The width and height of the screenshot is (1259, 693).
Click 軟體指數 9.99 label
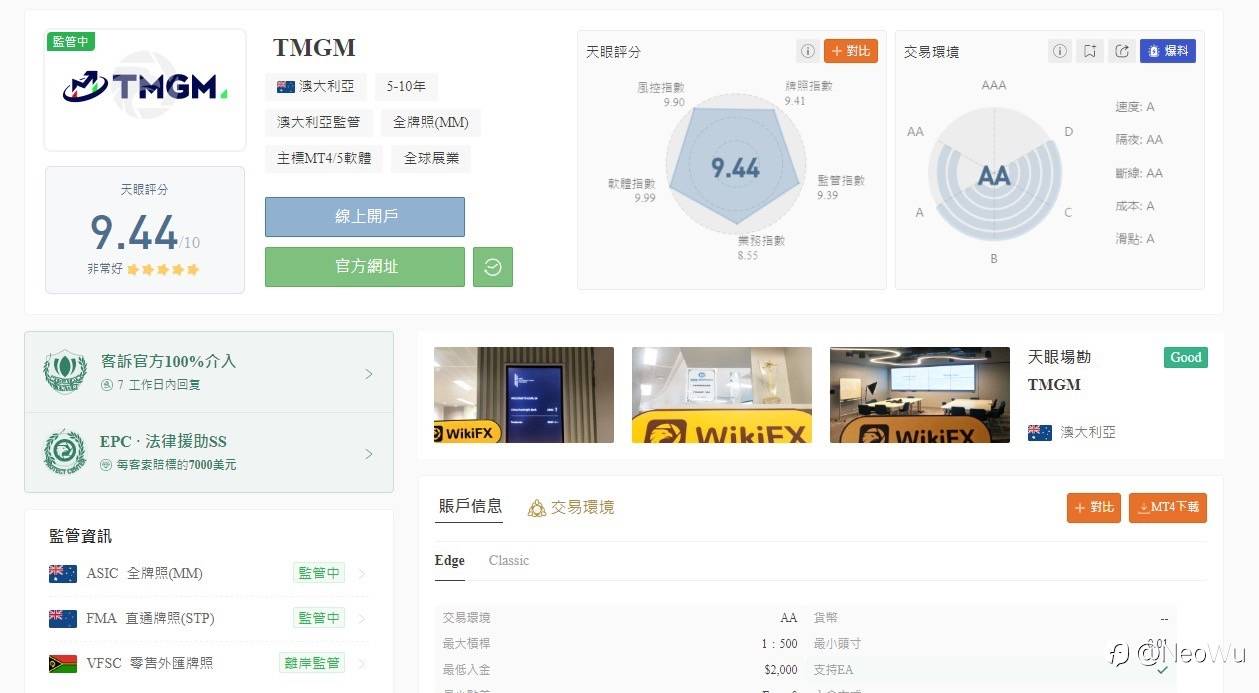(x=632, y=190)
